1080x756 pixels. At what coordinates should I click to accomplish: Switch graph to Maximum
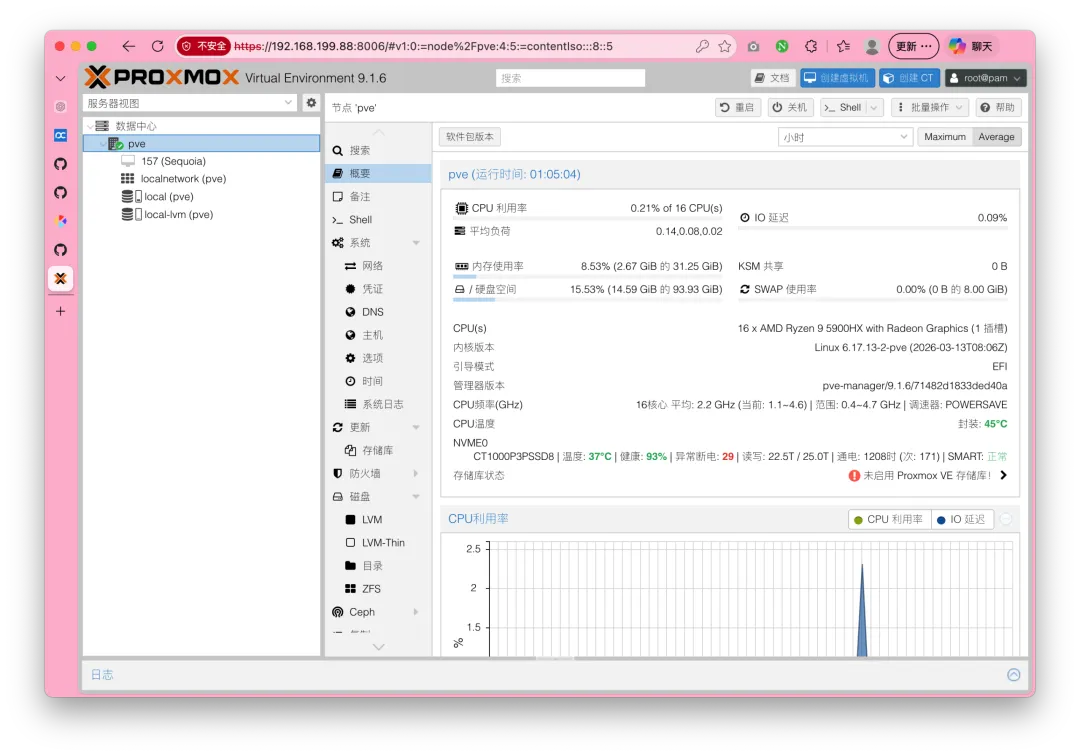click(x=945, y=137)
